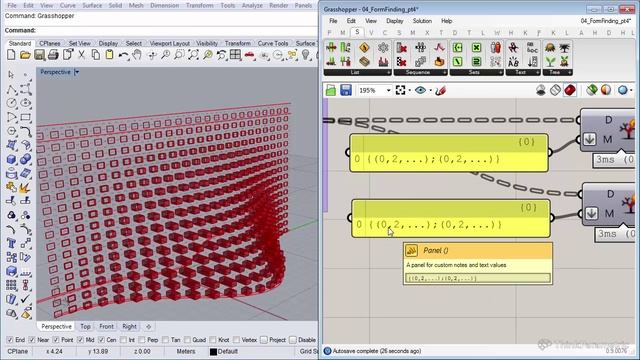Click the Text Split 'AB' icon in Text panel
This screenshot has height=360, width=640.
(x=513, y=62)
